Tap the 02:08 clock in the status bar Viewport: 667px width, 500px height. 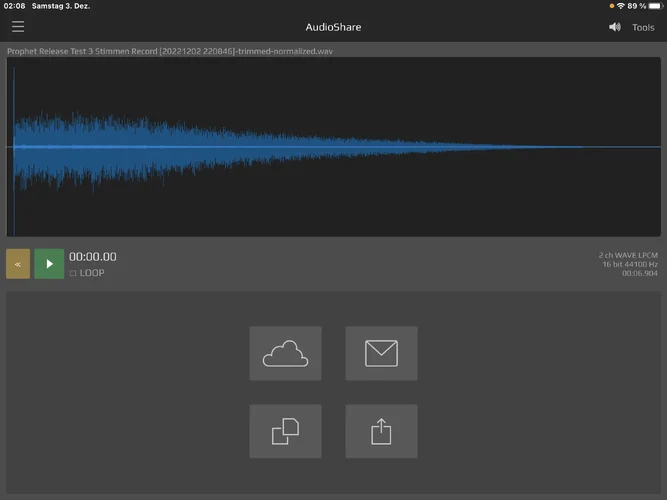point(14,6)
